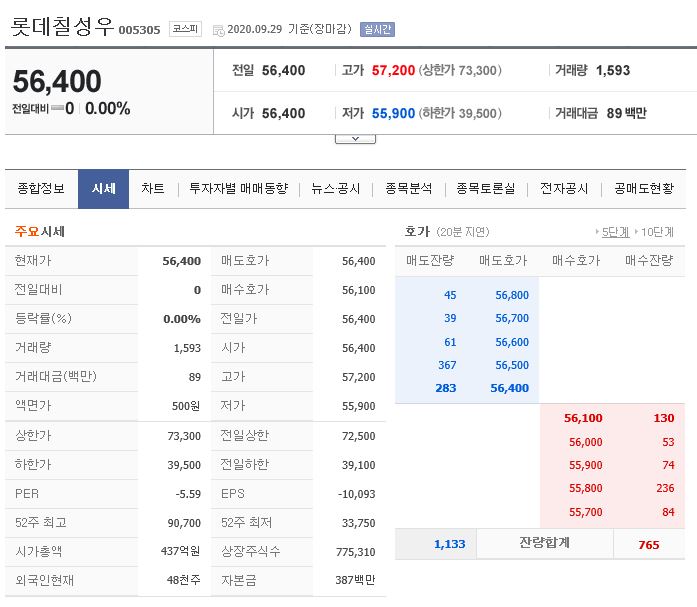Click 전일상한 value 72,500

coord(359,436)
